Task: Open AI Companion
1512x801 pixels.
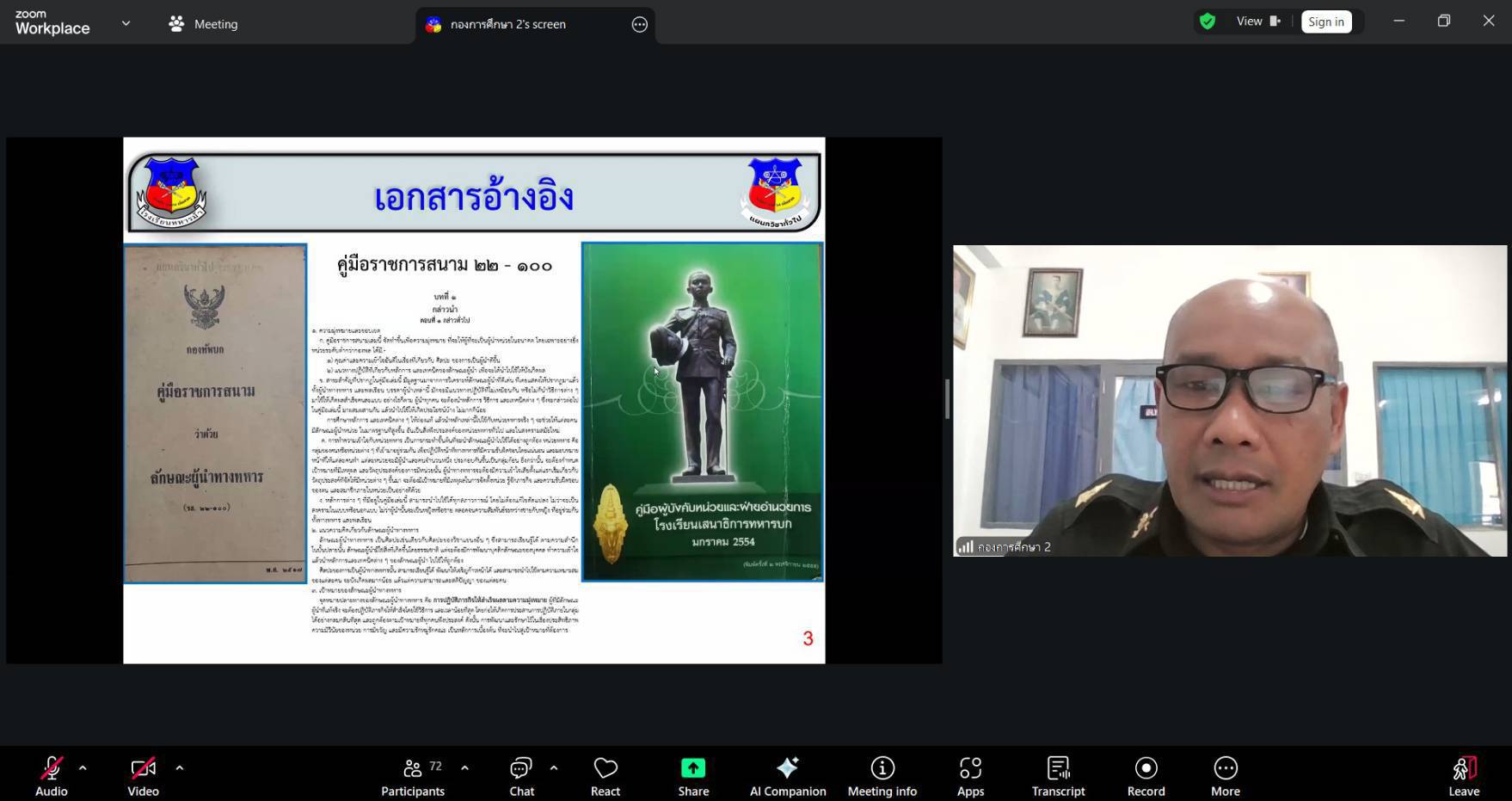Action: point(787,775)
